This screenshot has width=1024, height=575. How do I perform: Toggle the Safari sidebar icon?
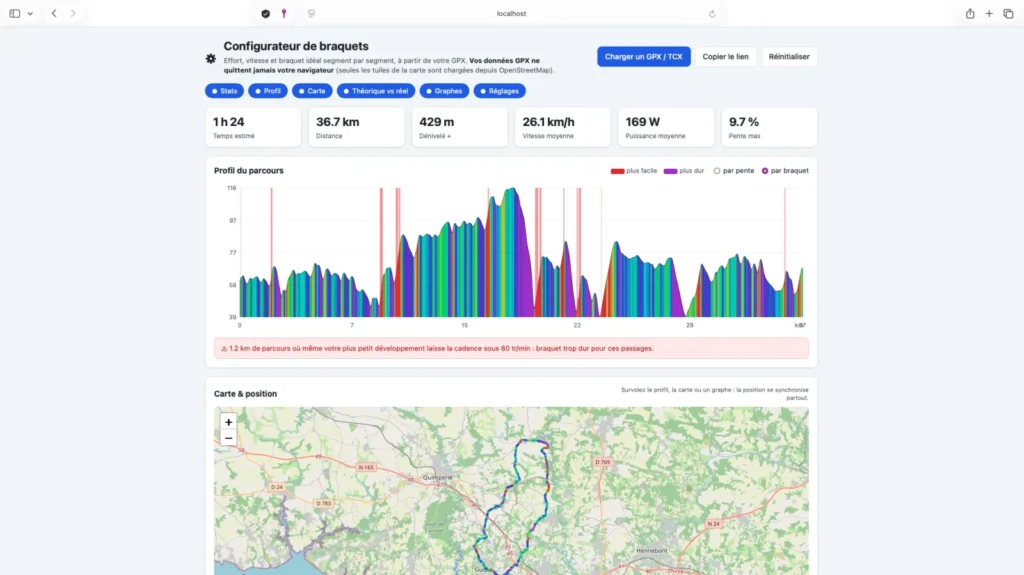point(14,13)
